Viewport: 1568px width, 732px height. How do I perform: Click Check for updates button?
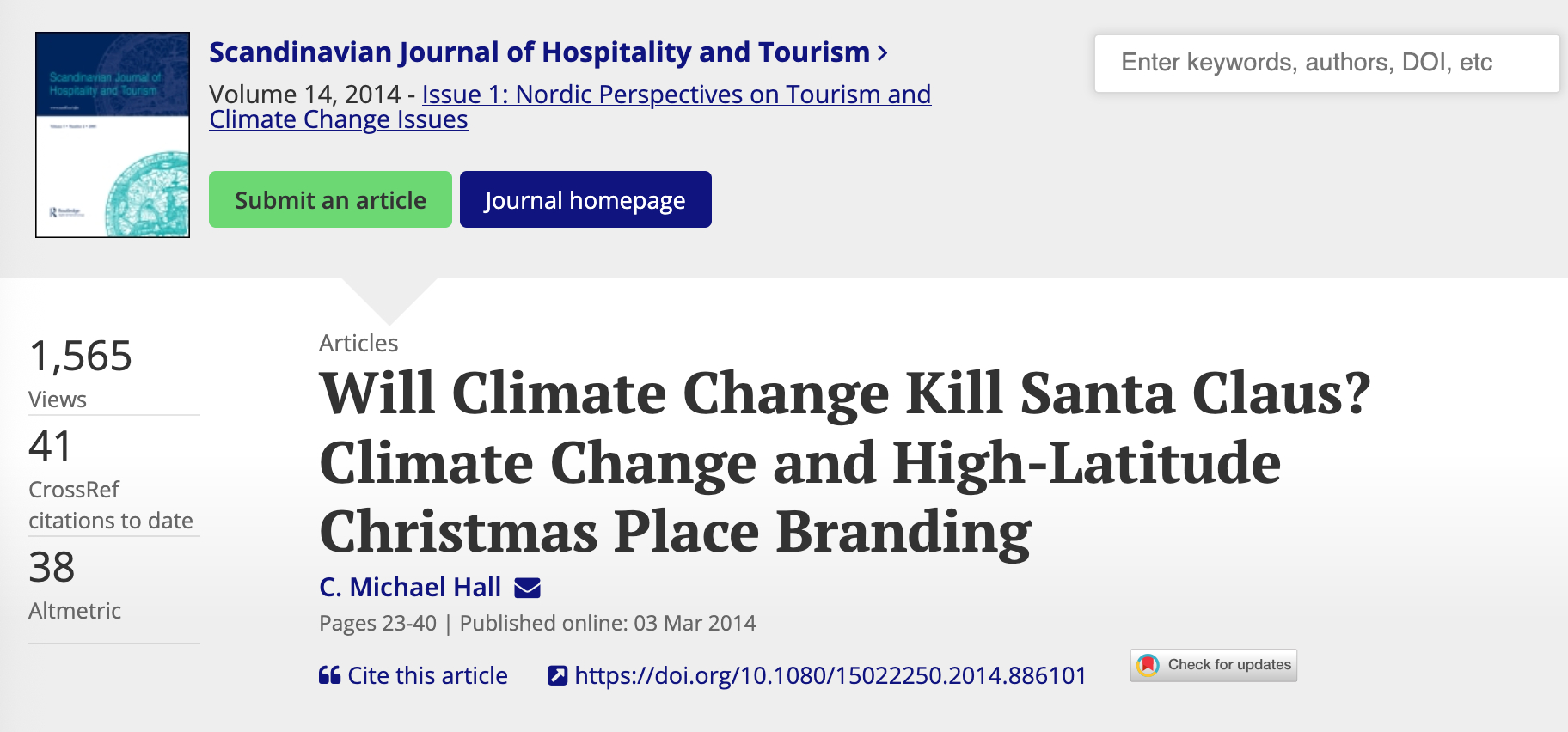1228,665
